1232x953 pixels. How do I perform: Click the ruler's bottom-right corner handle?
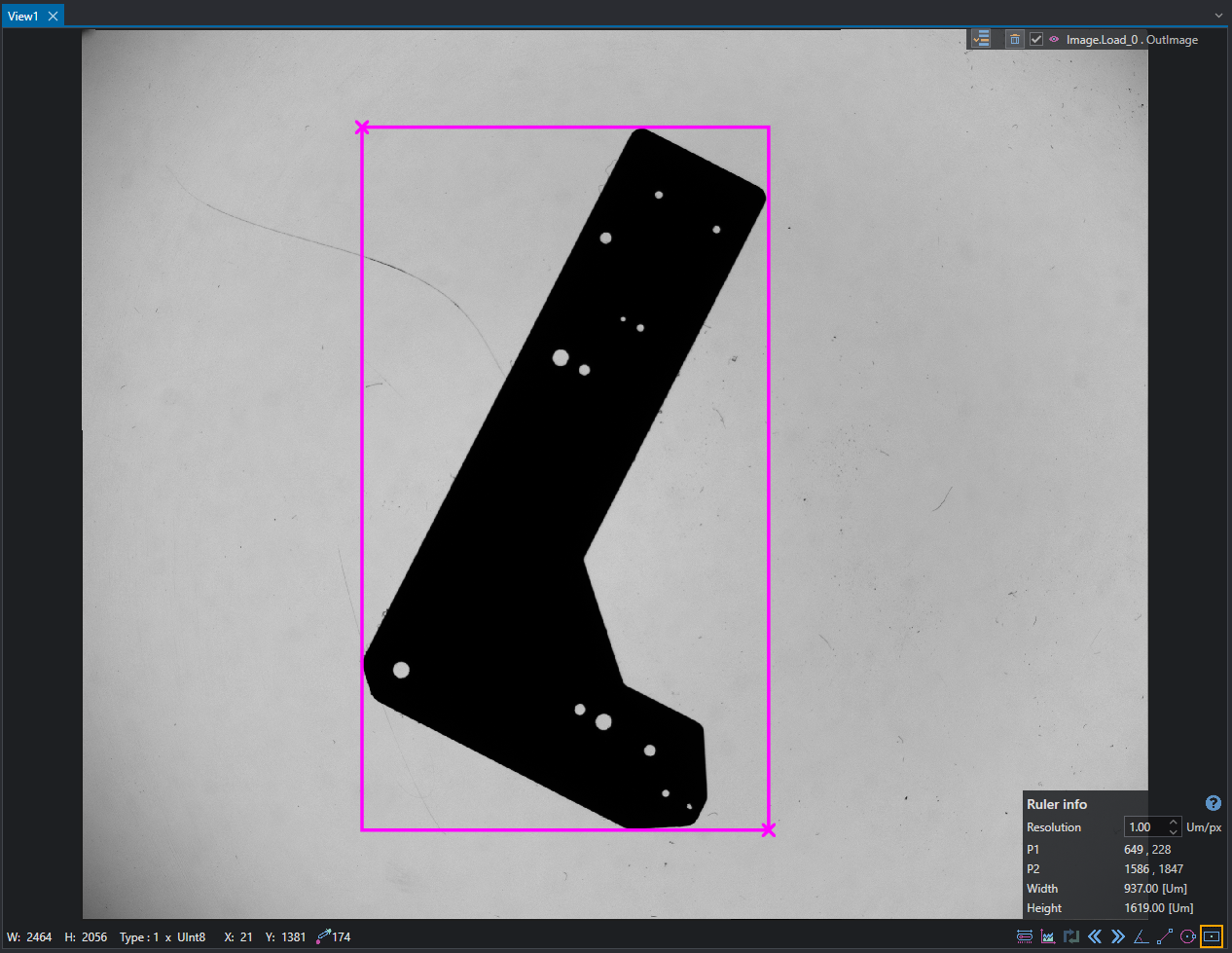(769, 829)
